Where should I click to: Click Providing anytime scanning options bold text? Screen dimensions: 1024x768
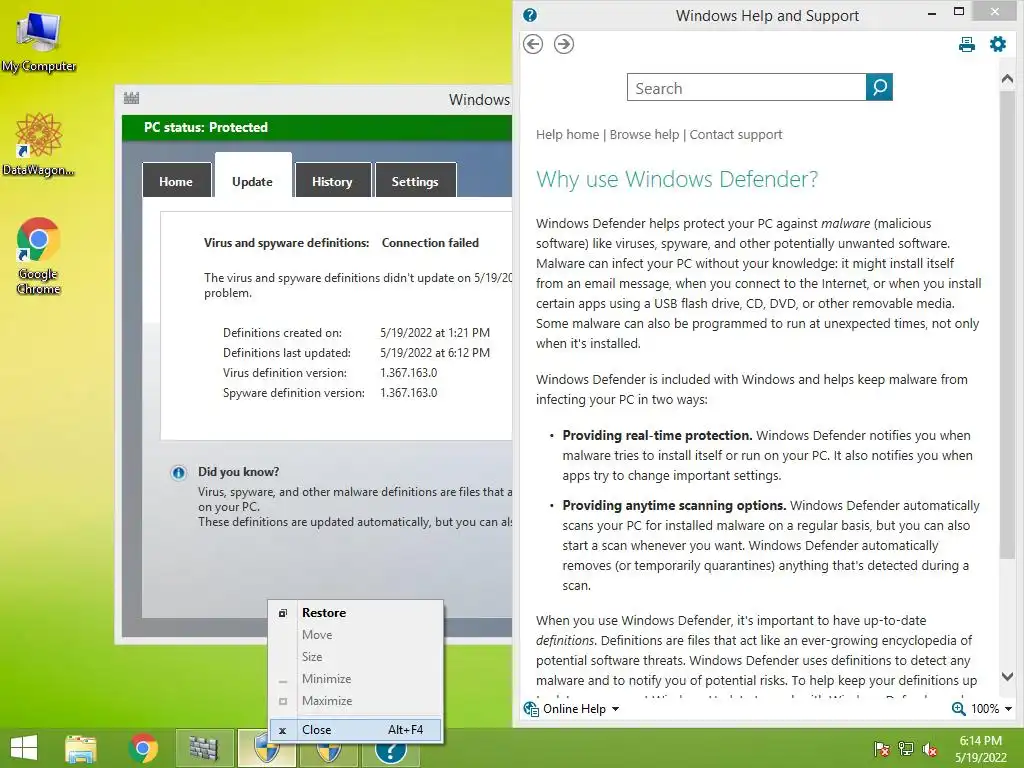point(675,505)
